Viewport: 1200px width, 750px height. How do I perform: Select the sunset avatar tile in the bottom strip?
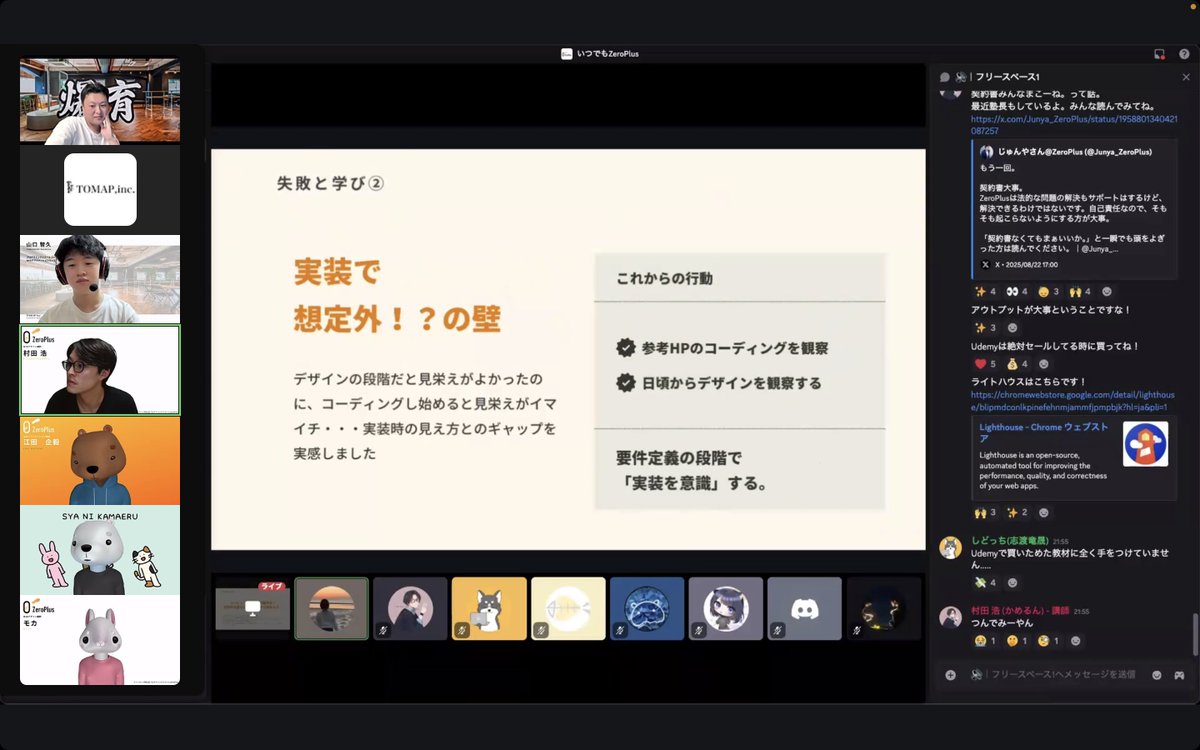coord(332,608)
